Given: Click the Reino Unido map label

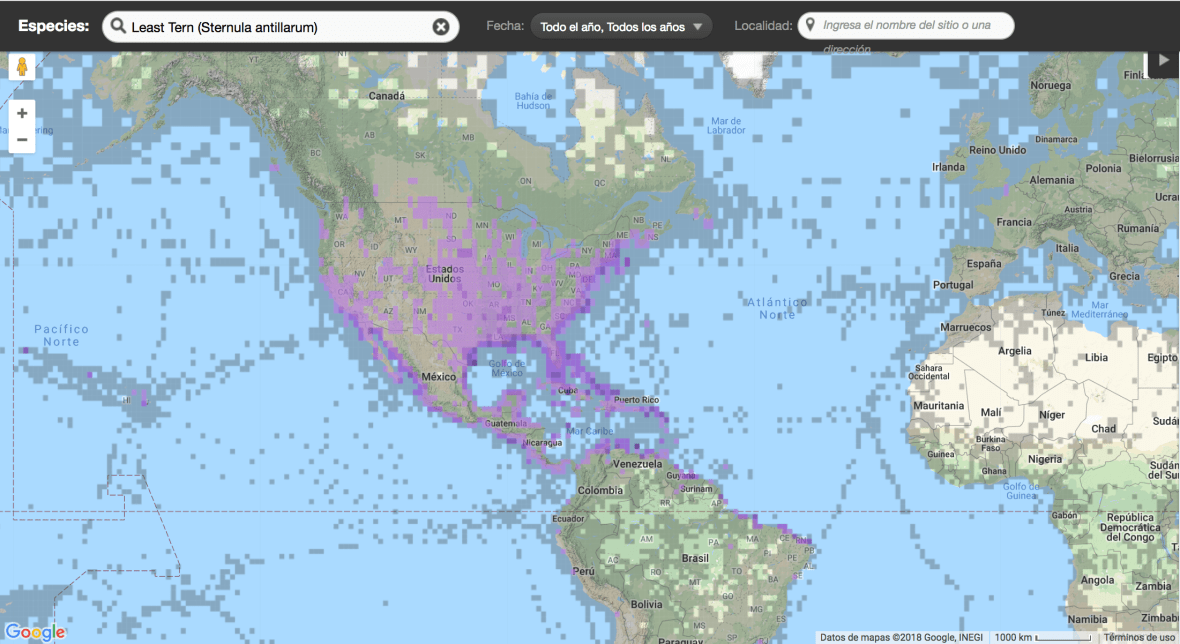Looking at the screenshot, I should click(998, 150).
